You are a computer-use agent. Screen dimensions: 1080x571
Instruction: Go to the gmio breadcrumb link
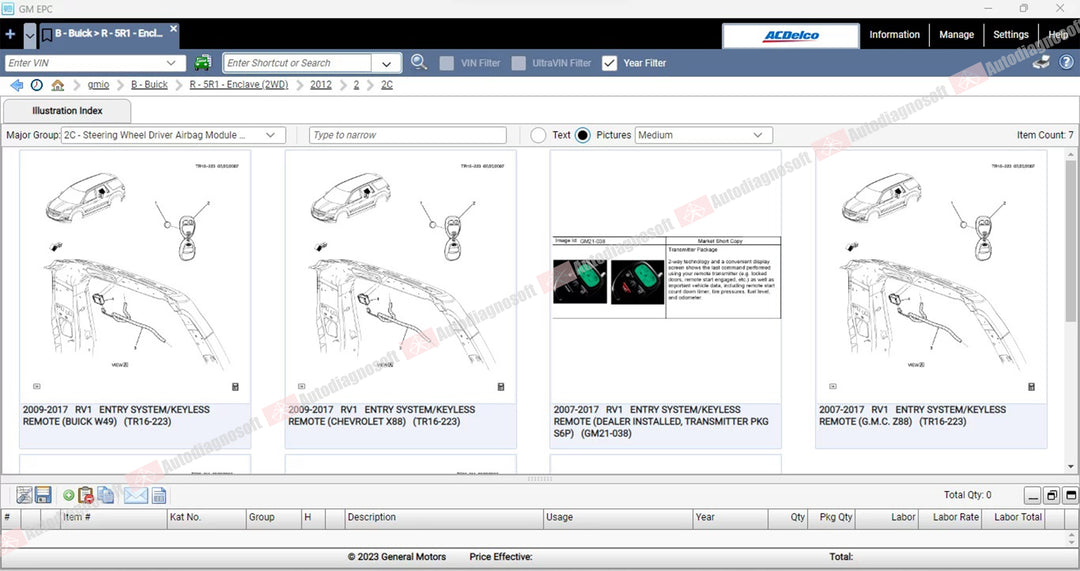click(98, 85)
